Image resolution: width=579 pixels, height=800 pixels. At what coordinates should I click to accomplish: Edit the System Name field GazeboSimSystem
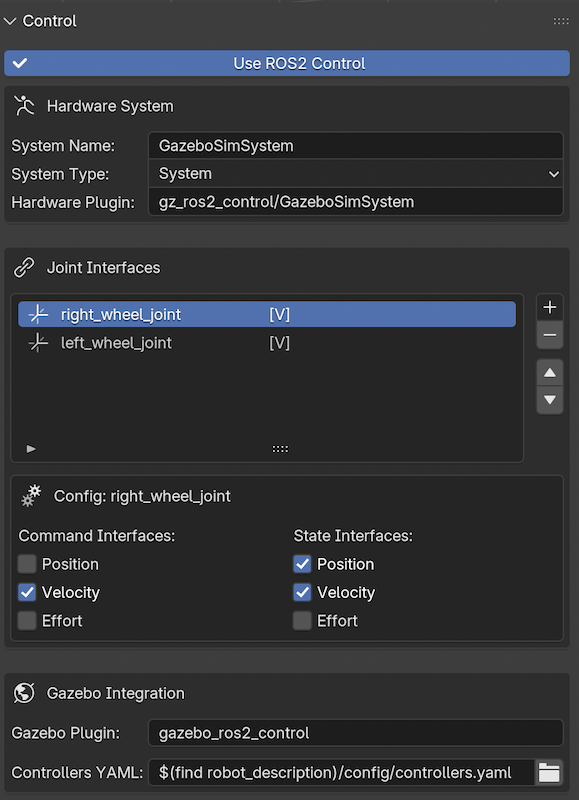356,146
